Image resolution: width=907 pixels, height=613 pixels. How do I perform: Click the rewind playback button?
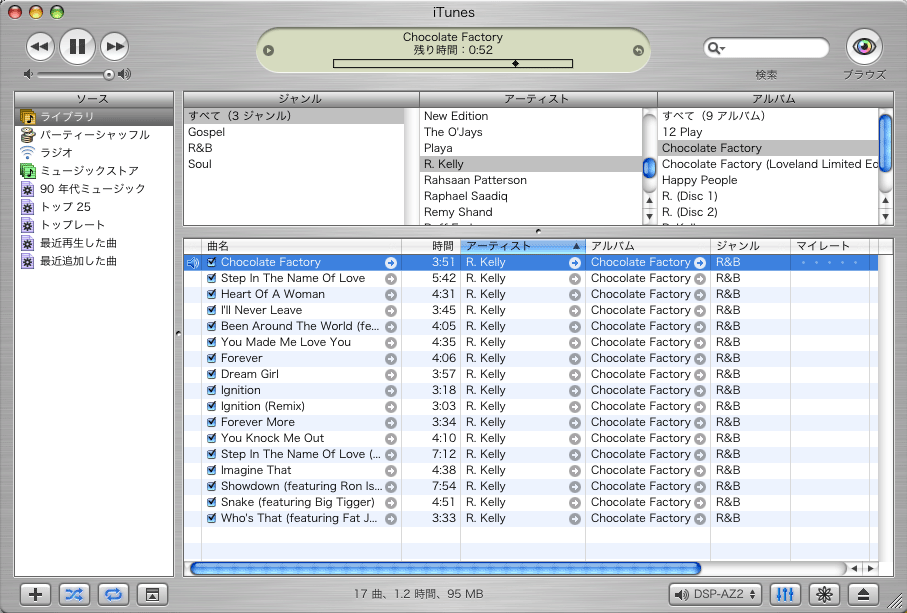40,47
